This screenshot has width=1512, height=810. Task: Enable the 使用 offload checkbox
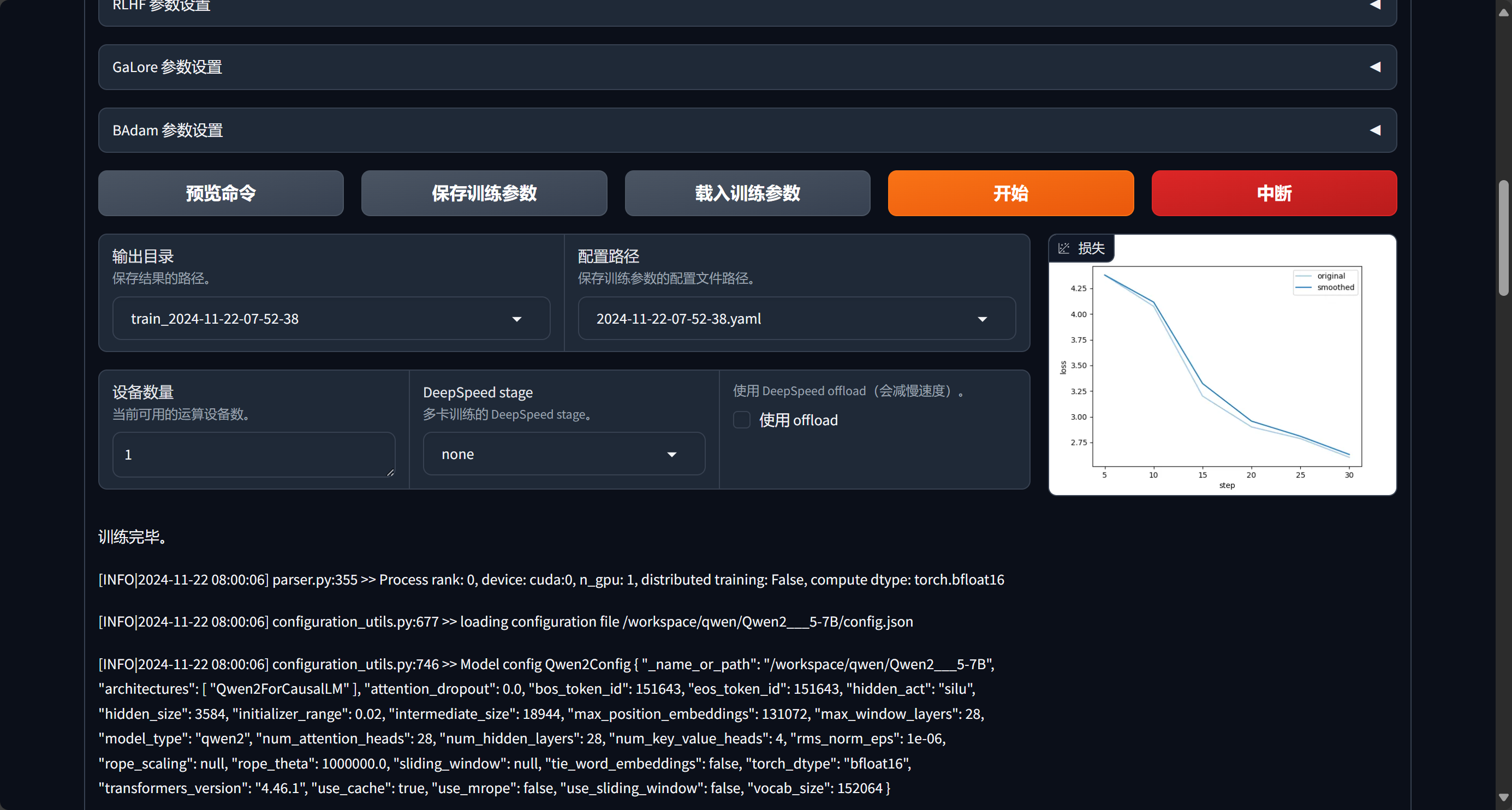(x=742, y=420)
